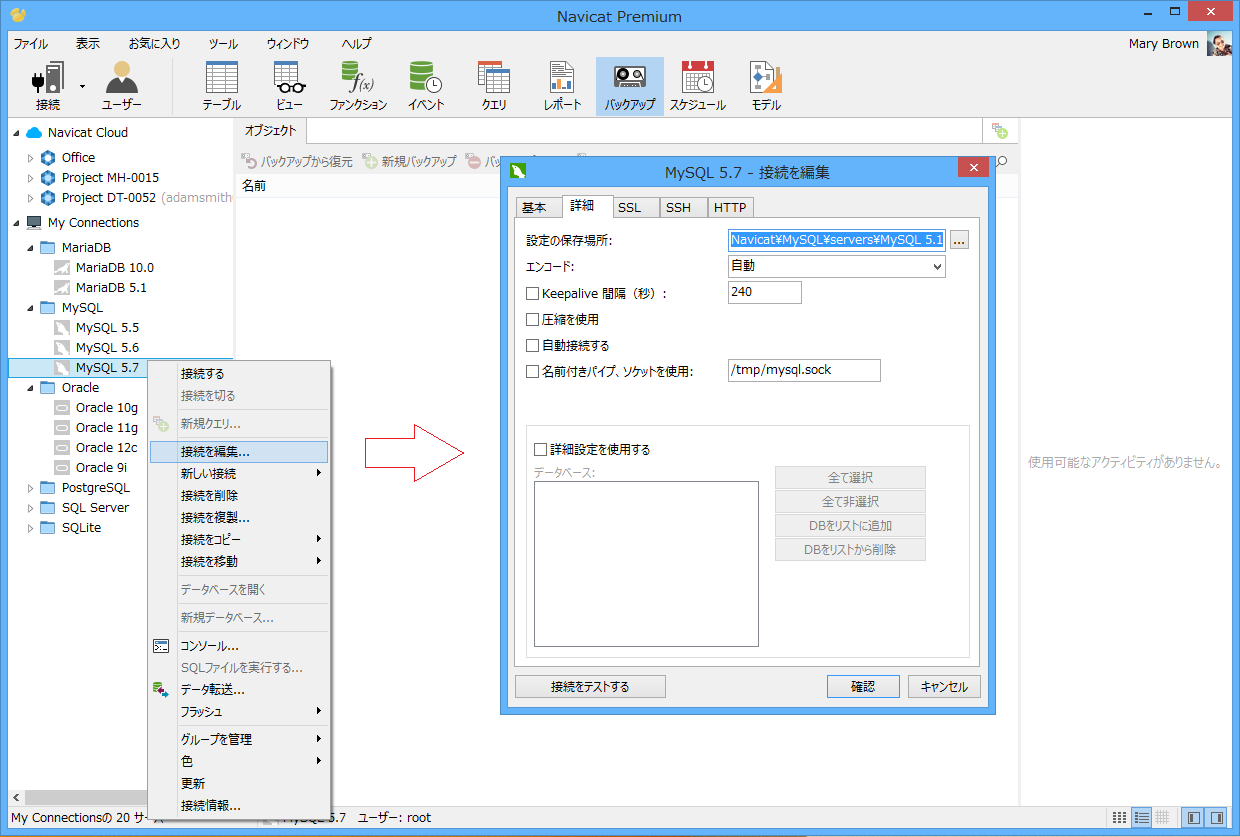This screenshot has height=837, width=1240.
Task: Confirm the dialog with 確認
Action: tap(863, 687)
